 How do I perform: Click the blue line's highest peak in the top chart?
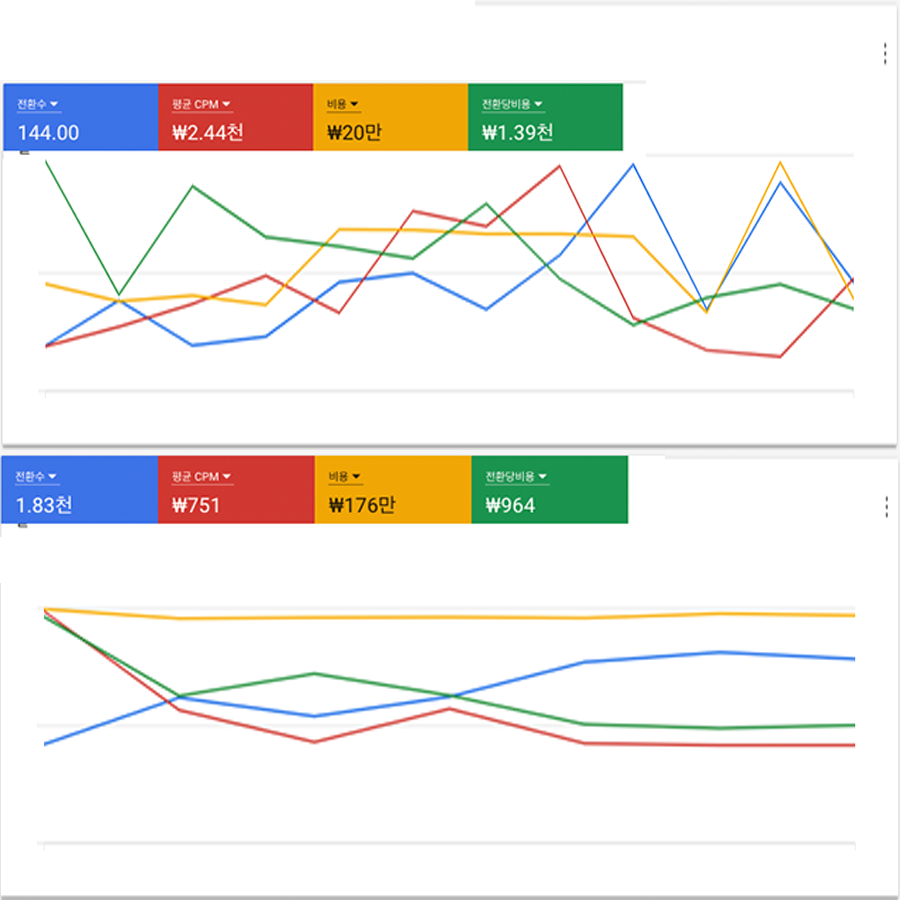(x=632, y=164)
